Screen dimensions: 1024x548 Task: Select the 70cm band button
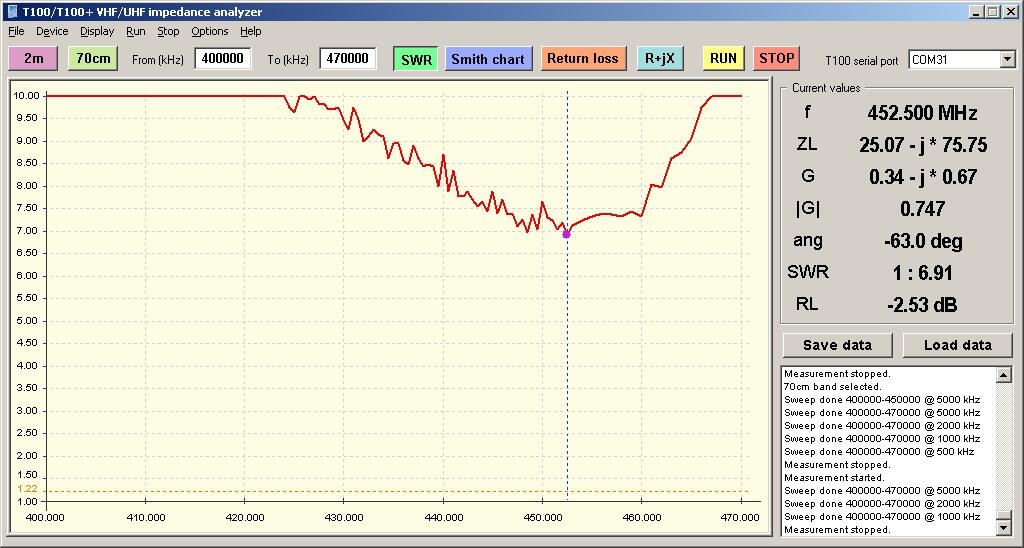click(93, 58)
